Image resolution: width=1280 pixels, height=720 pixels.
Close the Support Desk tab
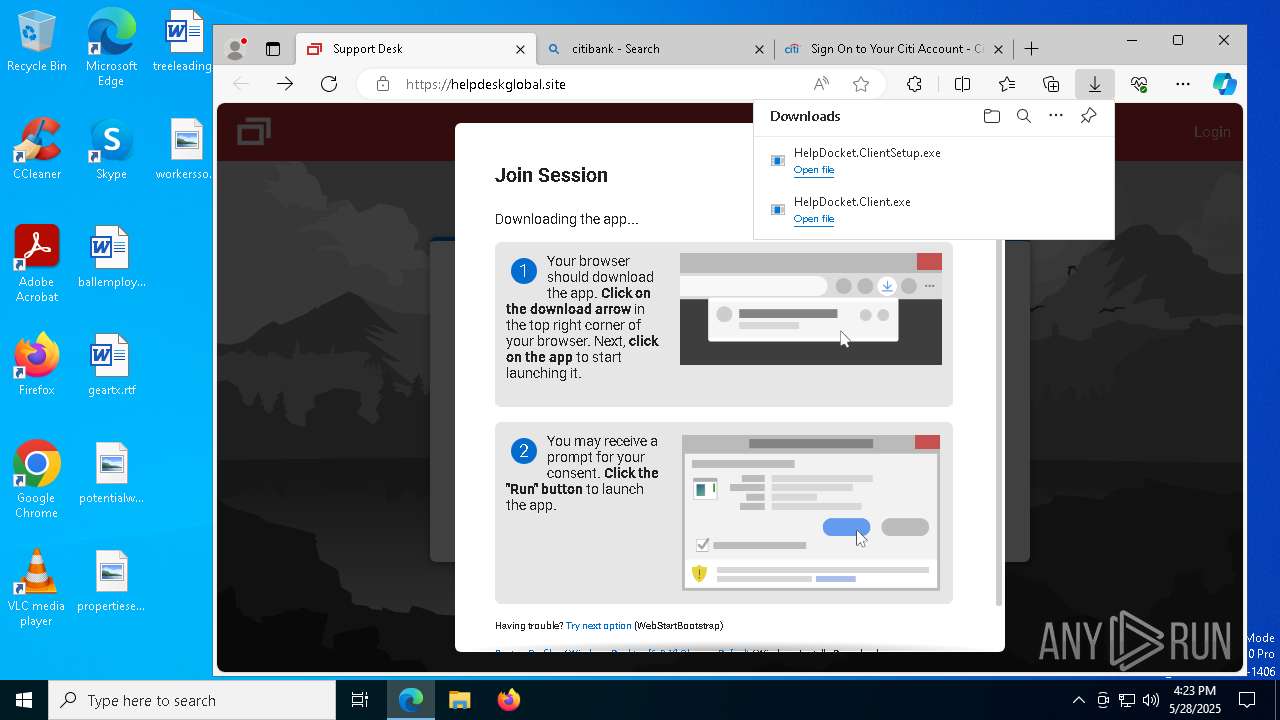pyautogui.click(x=520, y=49)
